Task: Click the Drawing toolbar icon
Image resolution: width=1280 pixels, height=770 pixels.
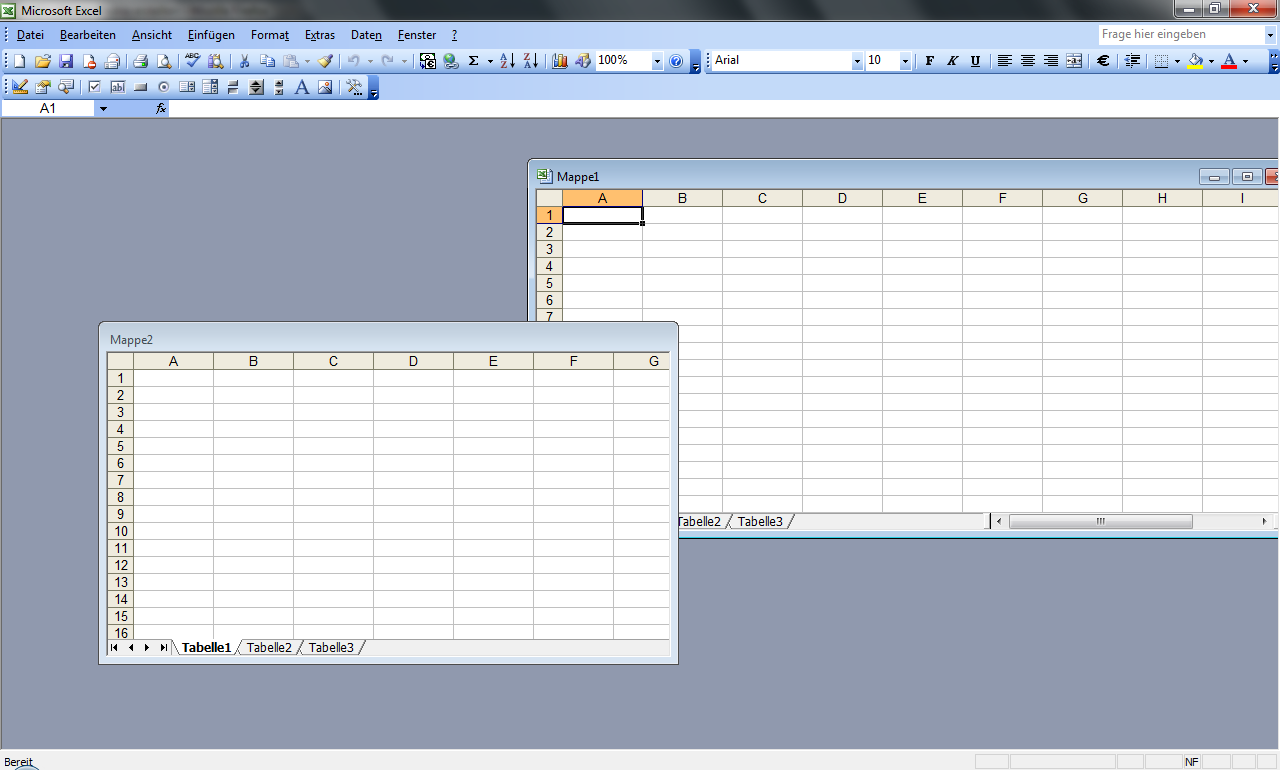Action: click(x=582, y=61)
